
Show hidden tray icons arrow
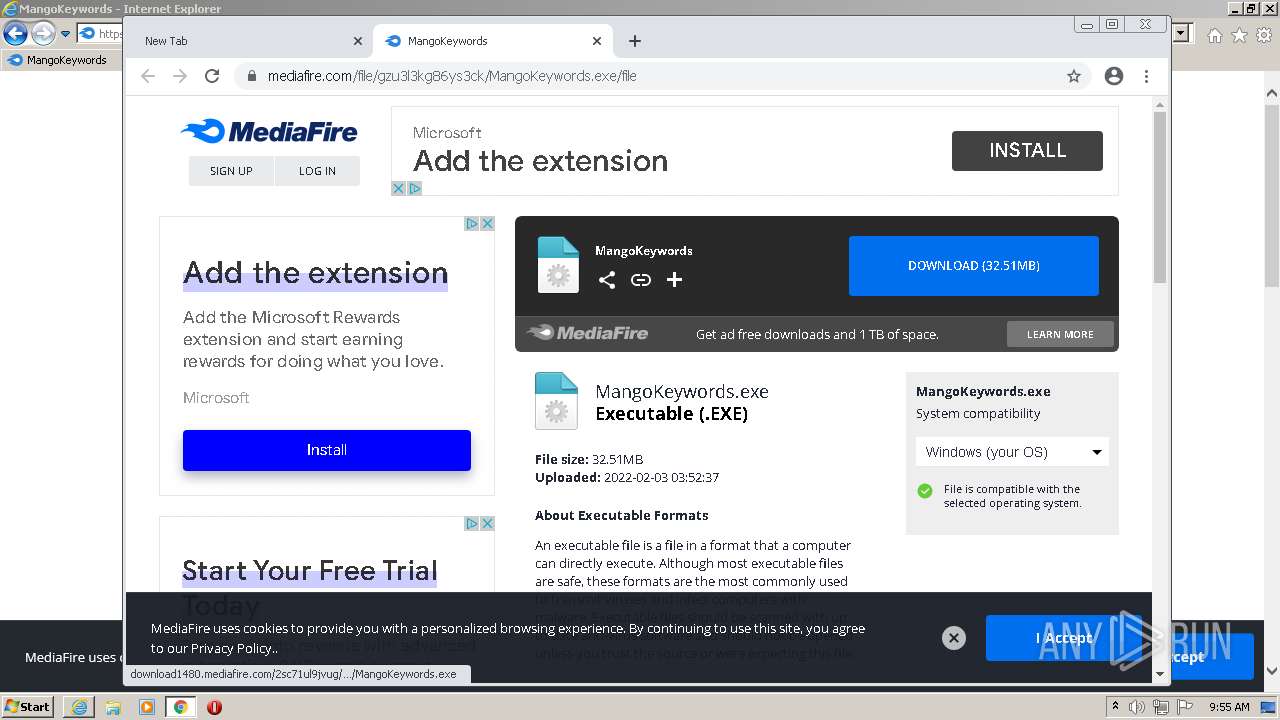[x=1115, y=707]
